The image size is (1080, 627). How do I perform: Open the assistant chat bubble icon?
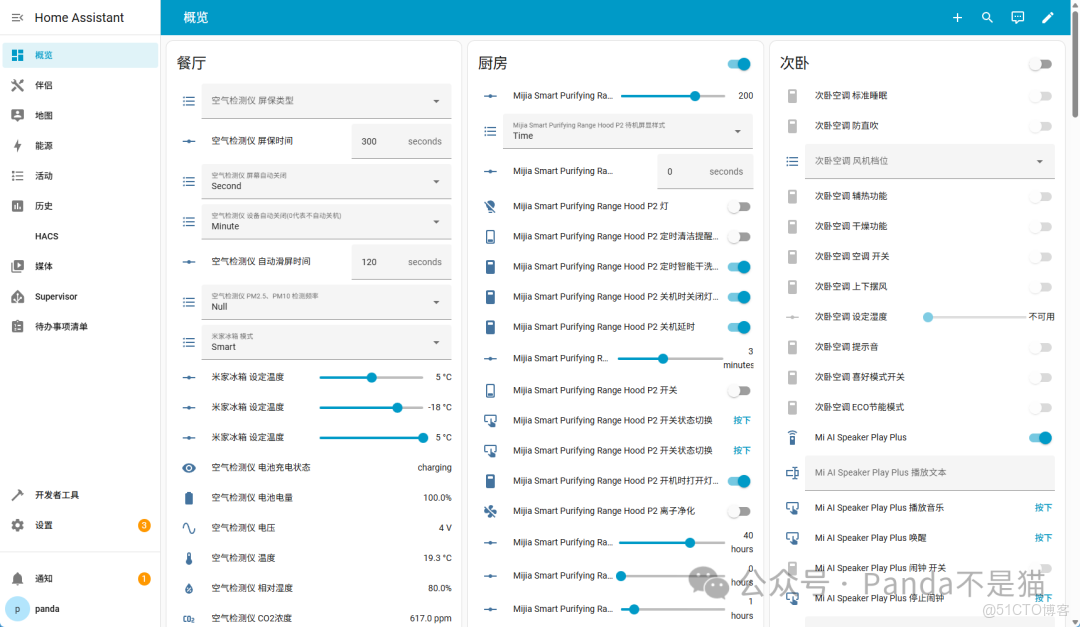(1017, 17)
